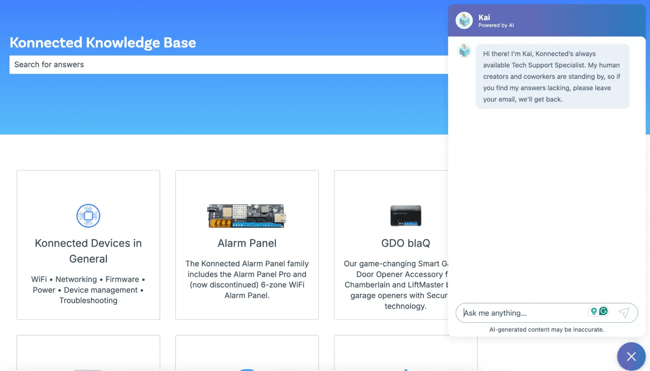Click the Kai name in chat header
The width and height of the screenshot is (650, 371).
click(x=484, y=17)
